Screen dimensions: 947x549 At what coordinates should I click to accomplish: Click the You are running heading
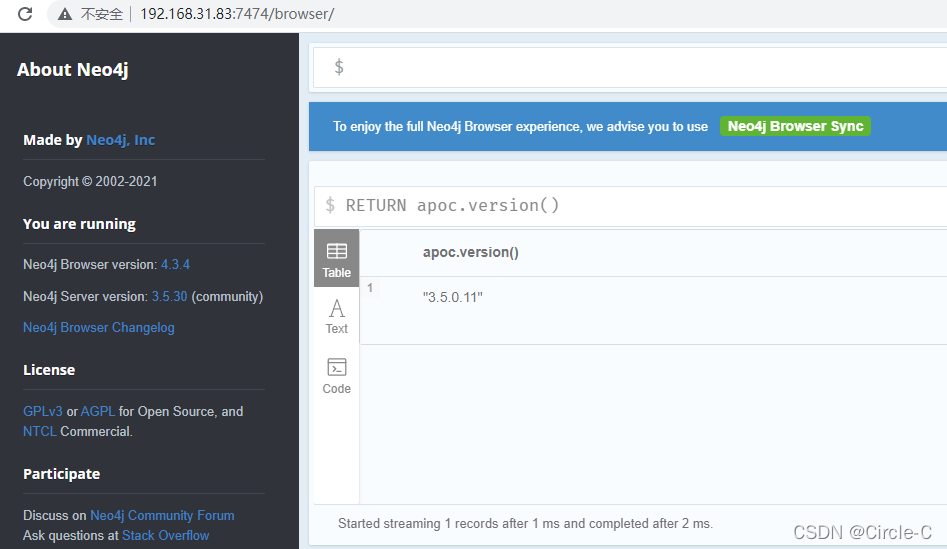click(79, 224)
